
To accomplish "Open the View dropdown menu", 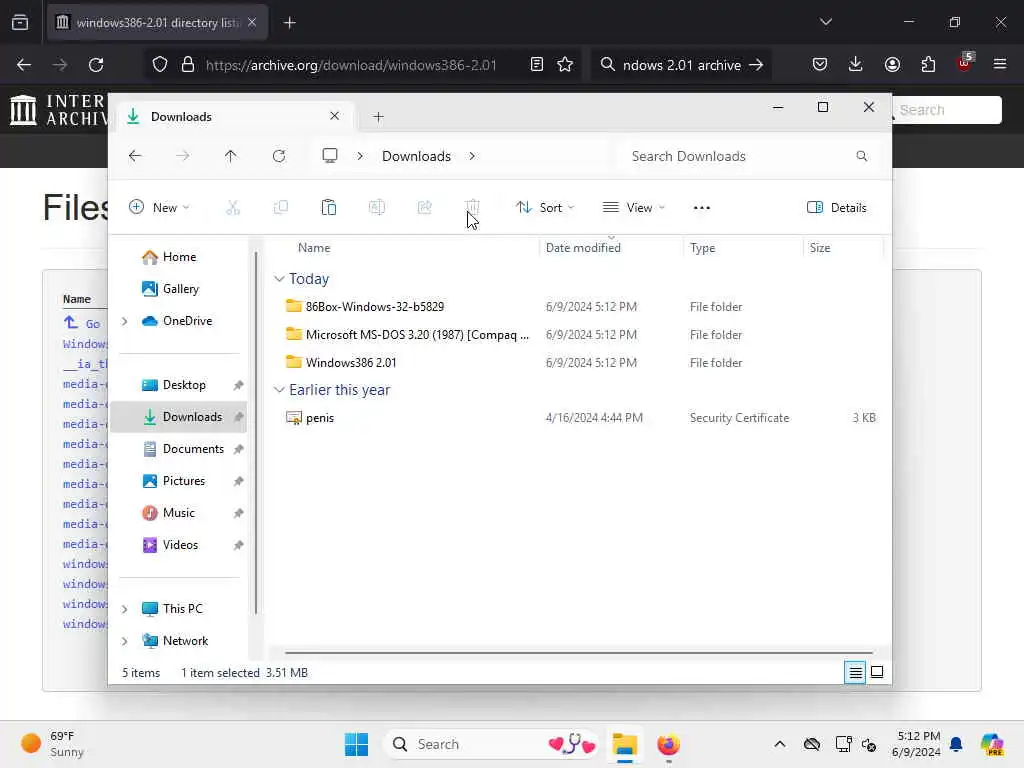I will coord(633,208).
